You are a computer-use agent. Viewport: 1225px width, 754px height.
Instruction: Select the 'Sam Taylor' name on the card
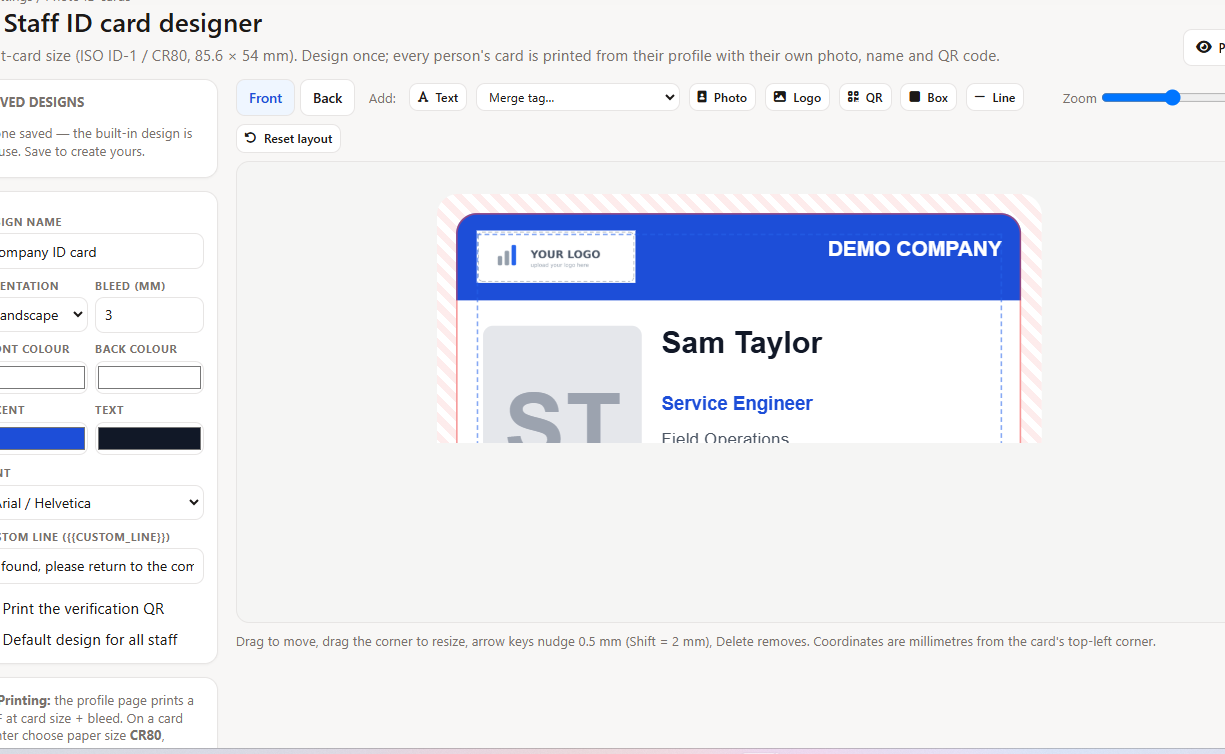[742, 343]
